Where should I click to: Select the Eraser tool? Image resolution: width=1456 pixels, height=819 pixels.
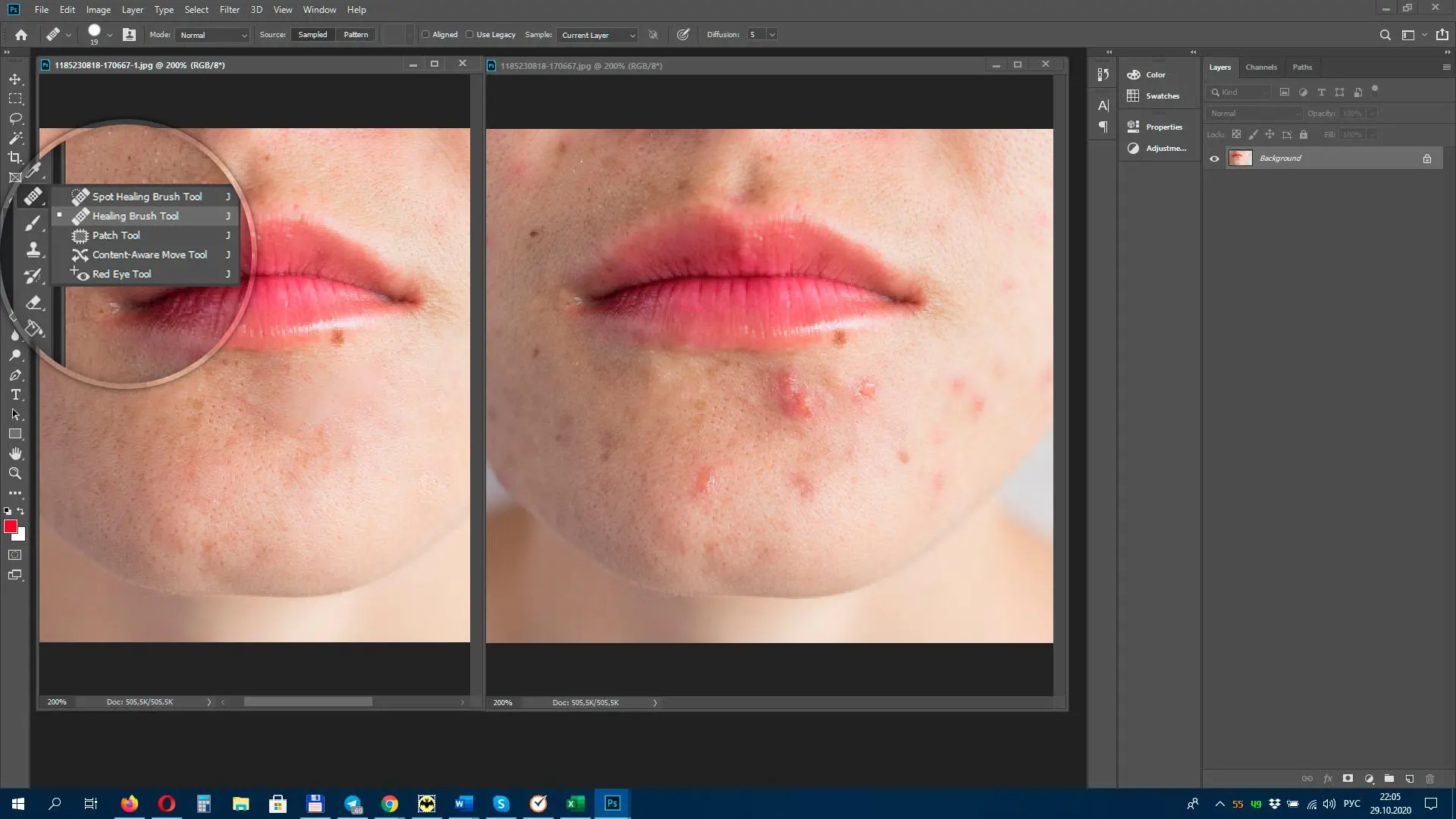click(32, 303)
